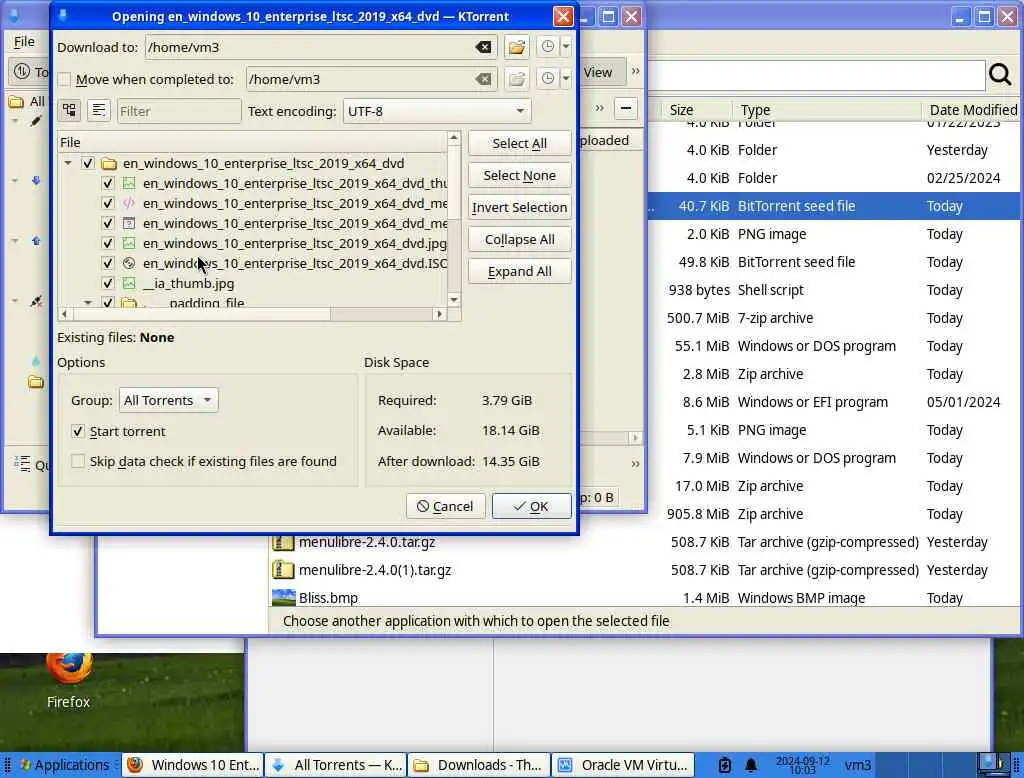Open recent-locations clock for Move when completed
The image size is (1024, 778).
pos(548,78)
